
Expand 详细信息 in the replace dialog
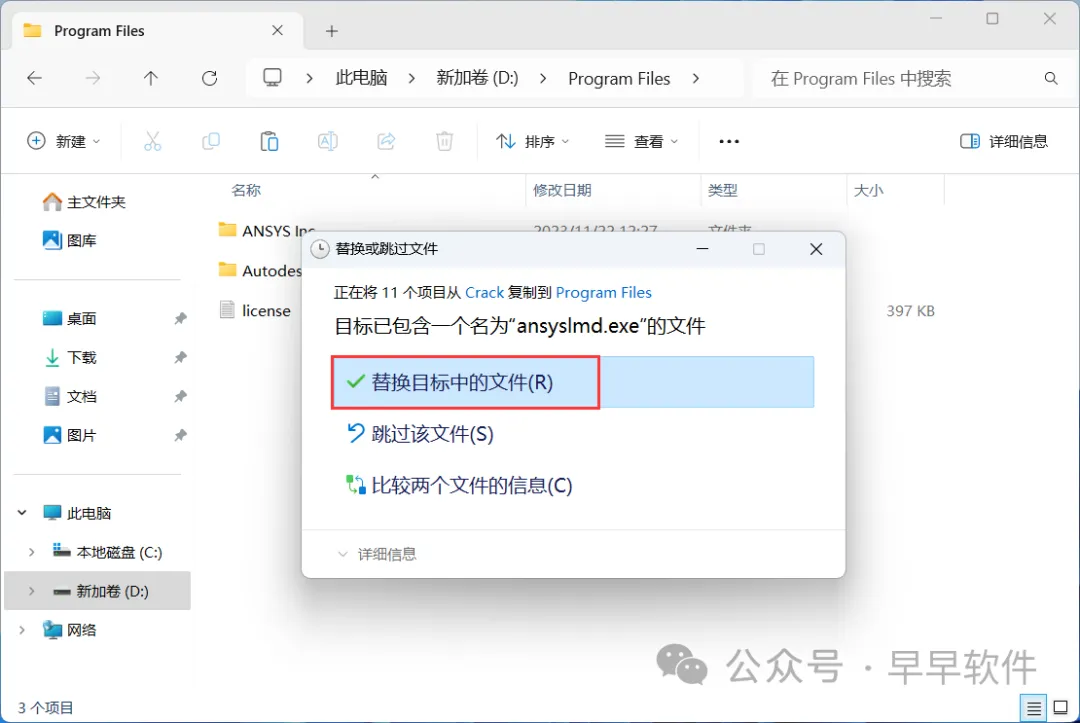377,554
